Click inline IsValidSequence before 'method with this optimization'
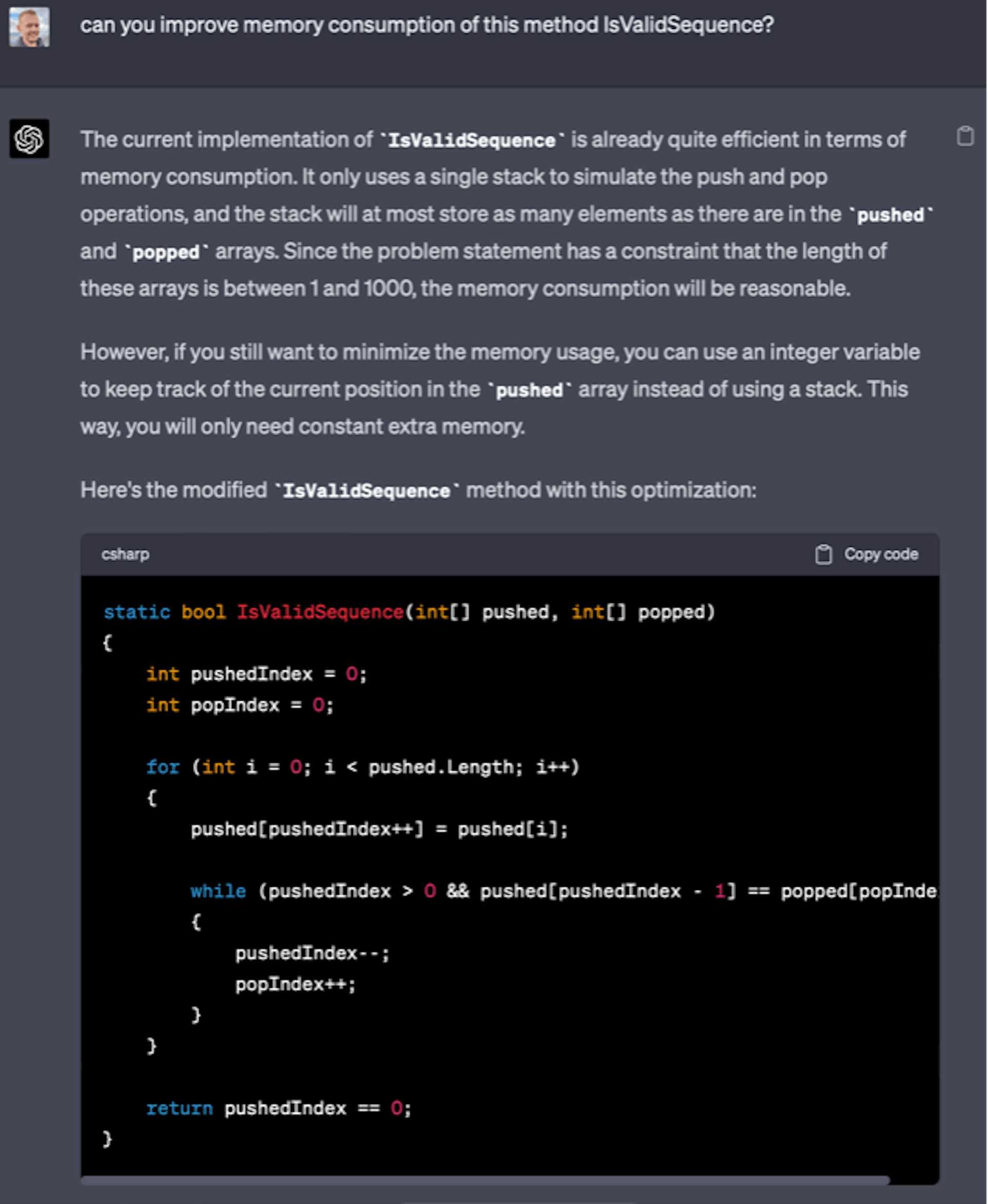This screenshot has height=1204, width=988. (366, 491)
